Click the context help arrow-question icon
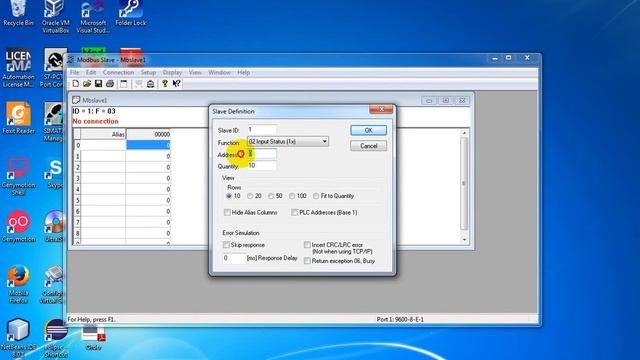The image size is (640, 360). [176, 84]
